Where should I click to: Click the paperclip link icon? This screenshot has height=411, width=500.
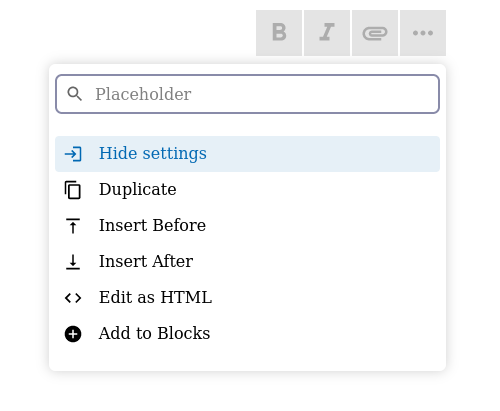375,33
